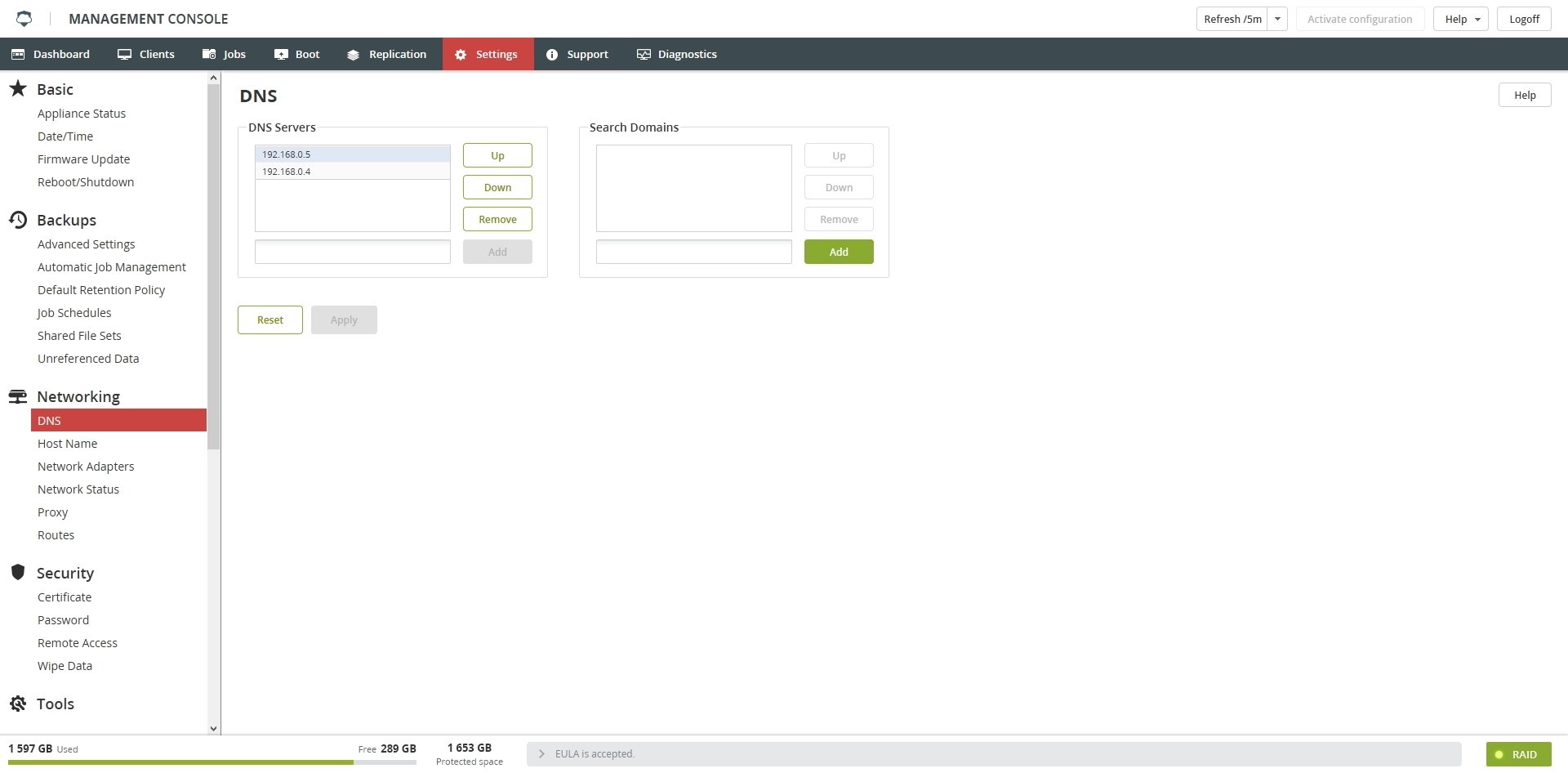Click the Logoff button
The height and width of the screenshot is (773, 1568).
(x=1524, y=19)
